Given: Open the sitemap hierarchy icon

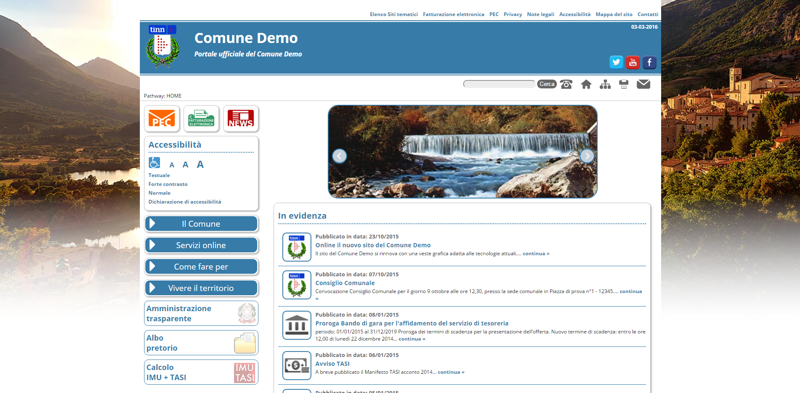Looking at the screenshot, I should [x=605, y=84].
